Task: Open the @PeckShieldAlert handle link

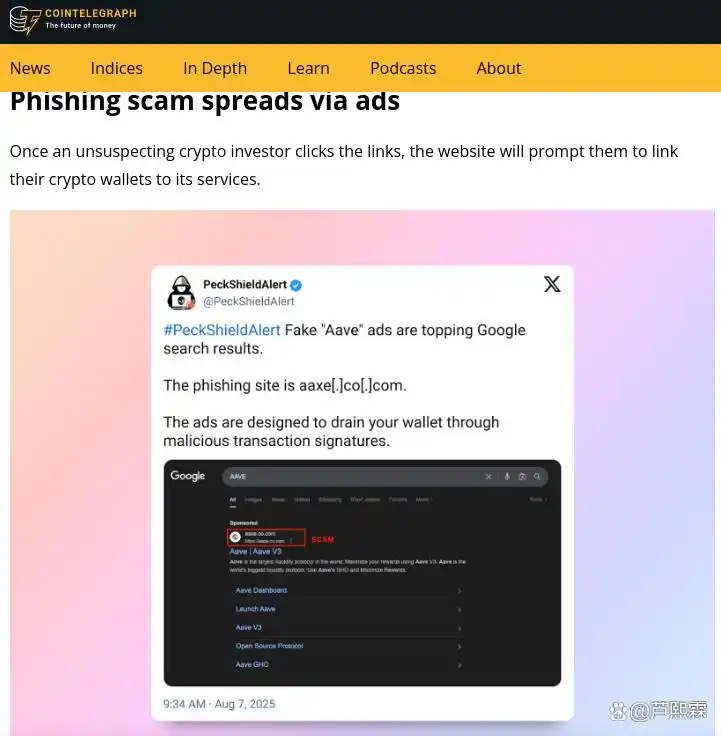Action: tap(249, 301)
